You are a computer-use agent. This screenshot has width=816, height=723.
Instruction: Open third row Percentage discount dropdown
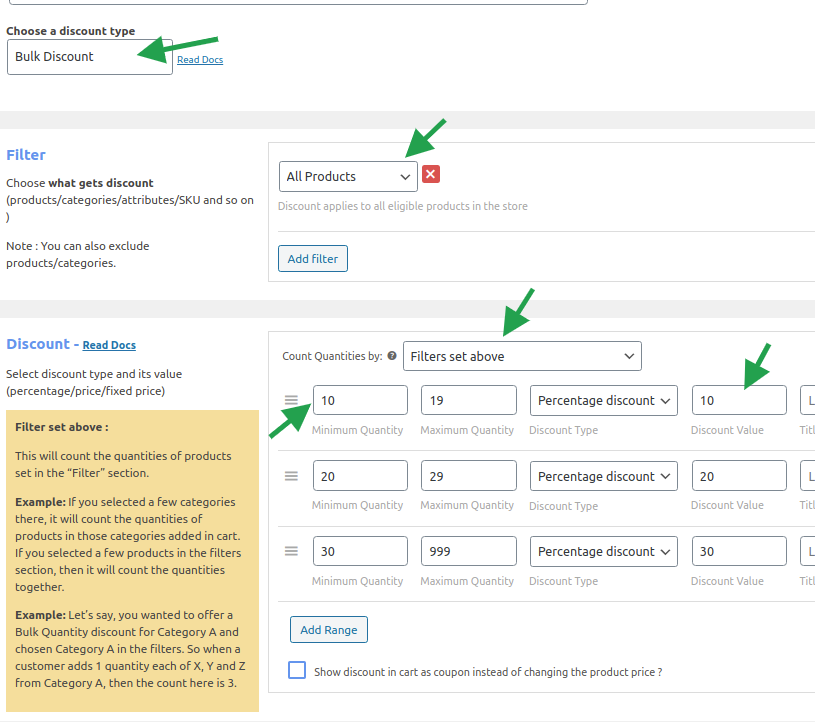(604, 551)
